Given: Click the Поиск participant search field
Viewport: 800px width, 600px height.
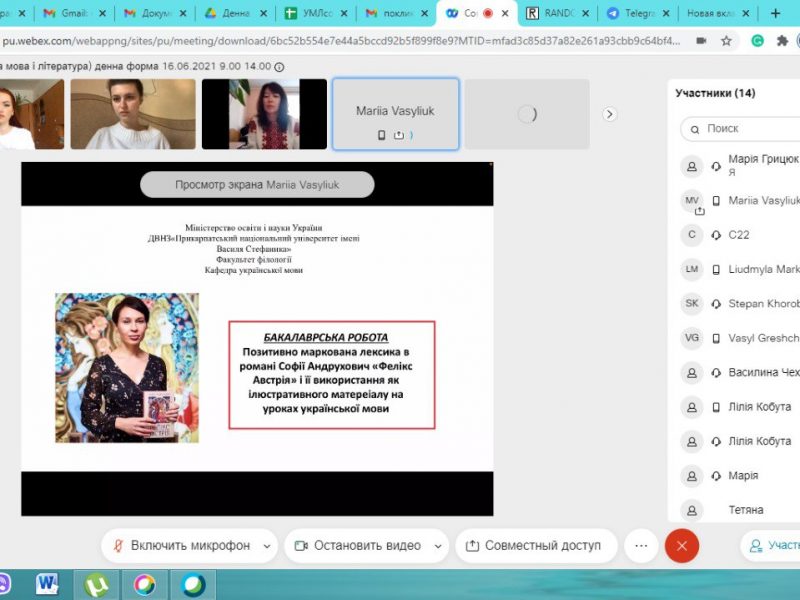Looking at the screenshot, I should (745, 129).
